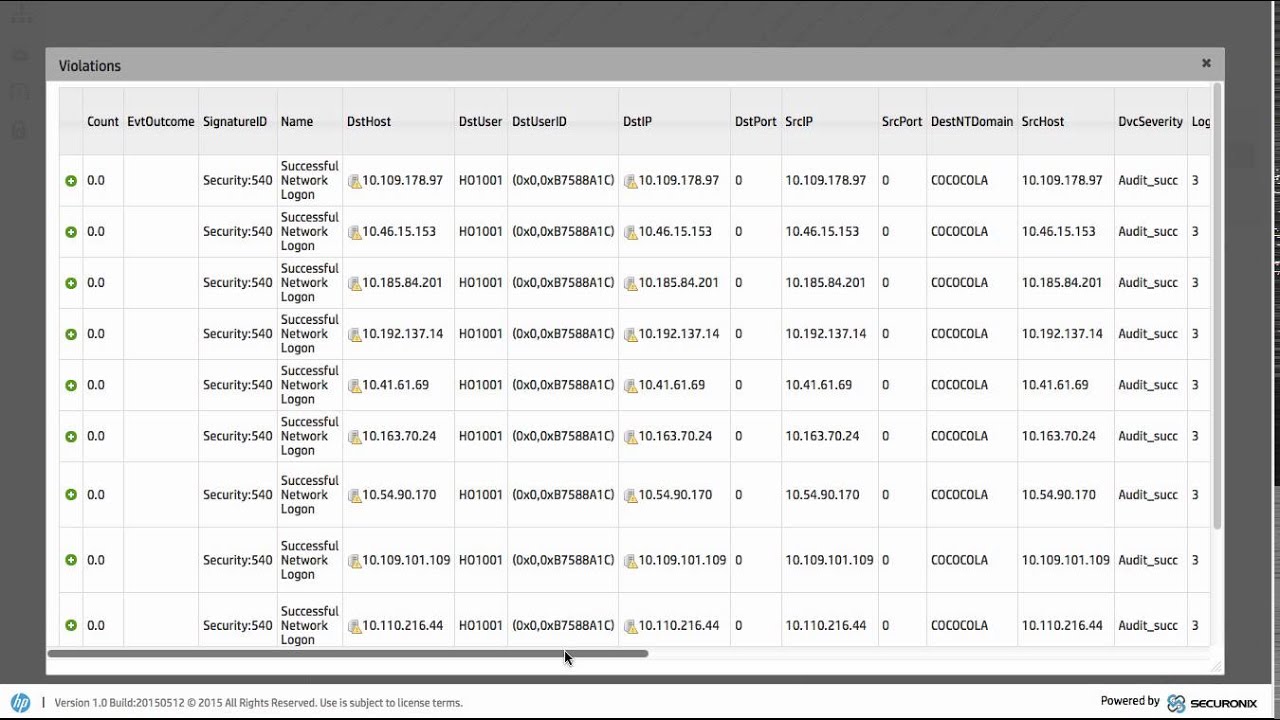This screenshot has height=720, width=1280.
Task: Click the warning icon in DstIP cell 10.41.61.69
Action: 630,385
